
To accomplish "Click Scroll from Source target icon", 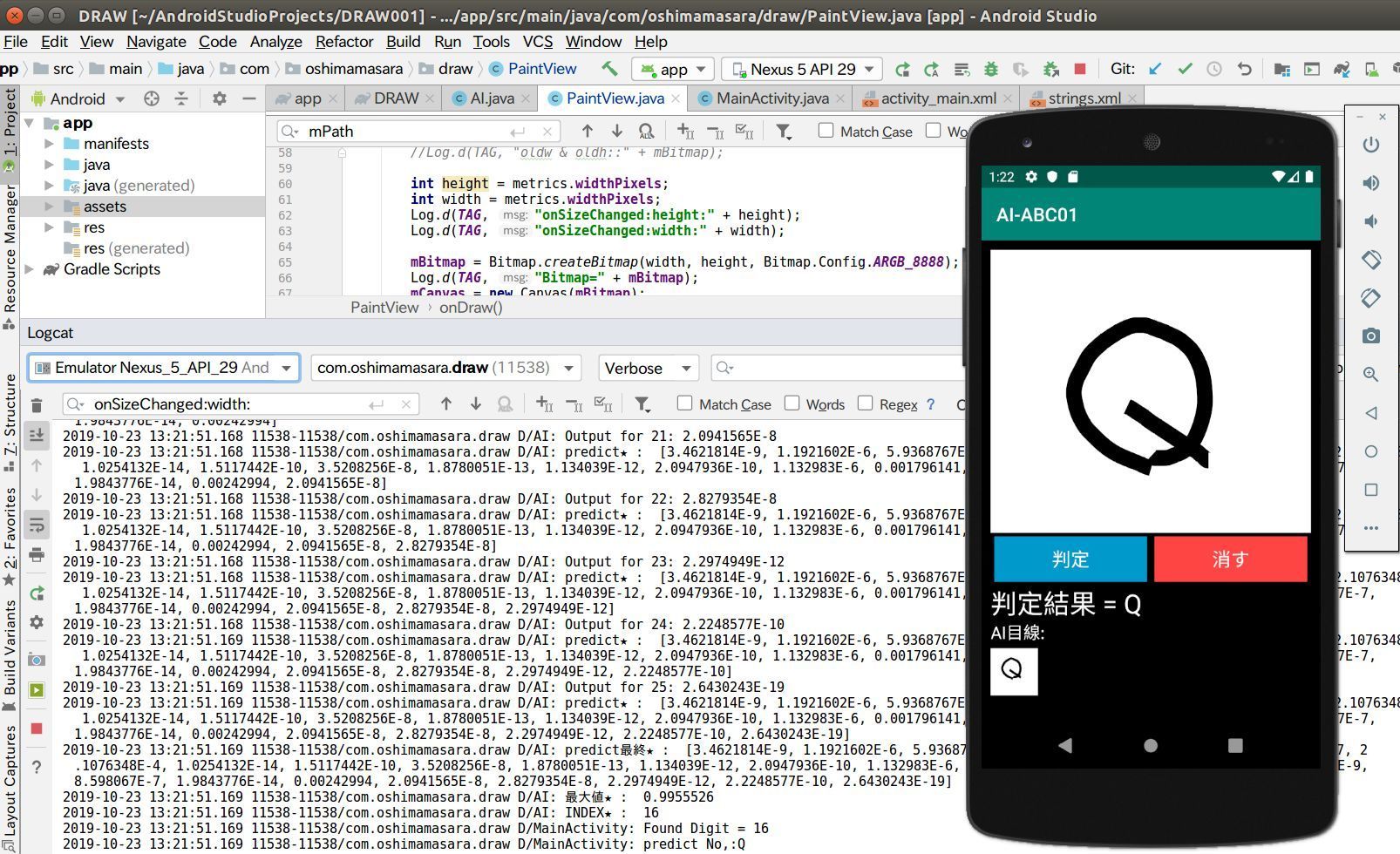I will pos(152,98).
